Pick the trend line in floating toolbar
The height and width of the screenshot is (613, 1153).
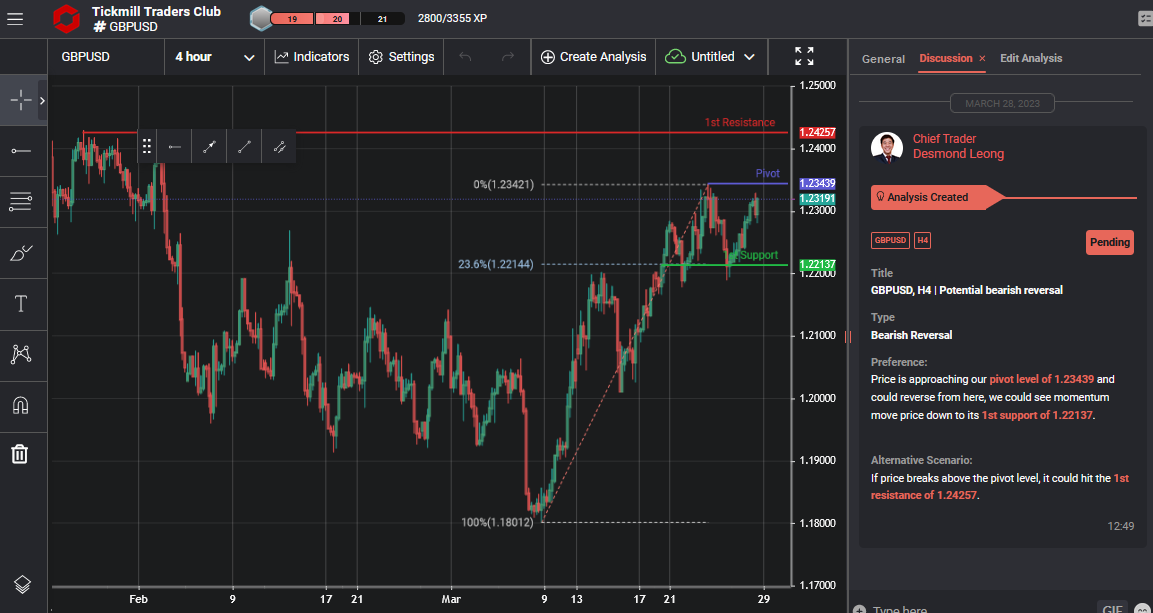(244, 146)
